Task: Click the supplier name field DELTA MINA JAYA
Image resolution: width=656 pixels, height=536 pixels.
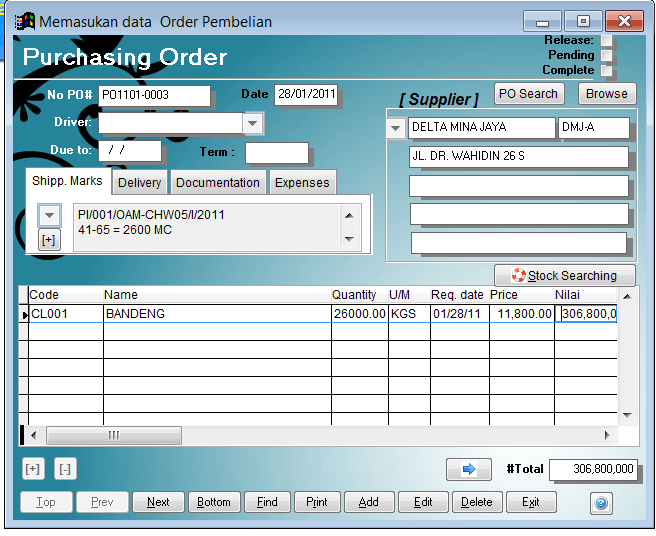Action: tap(482, 128)
